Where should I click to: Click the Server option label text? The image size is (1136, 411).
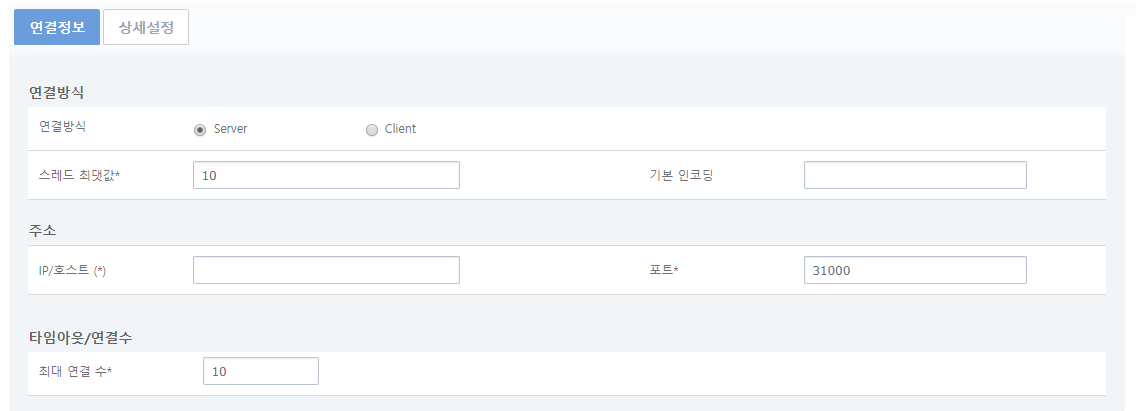pos(230,129)
